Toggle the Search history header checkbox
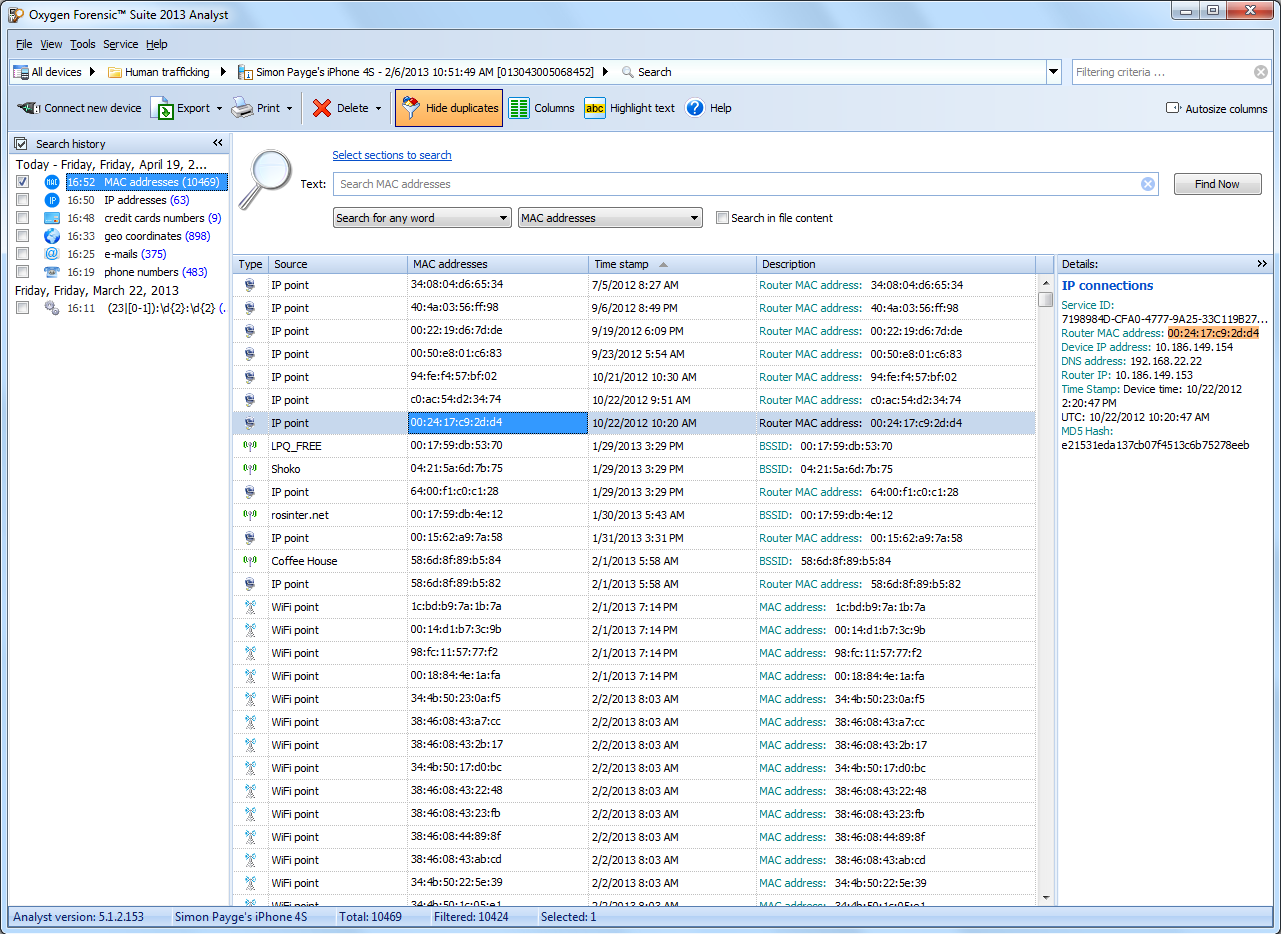 click(x=21, y=144)
